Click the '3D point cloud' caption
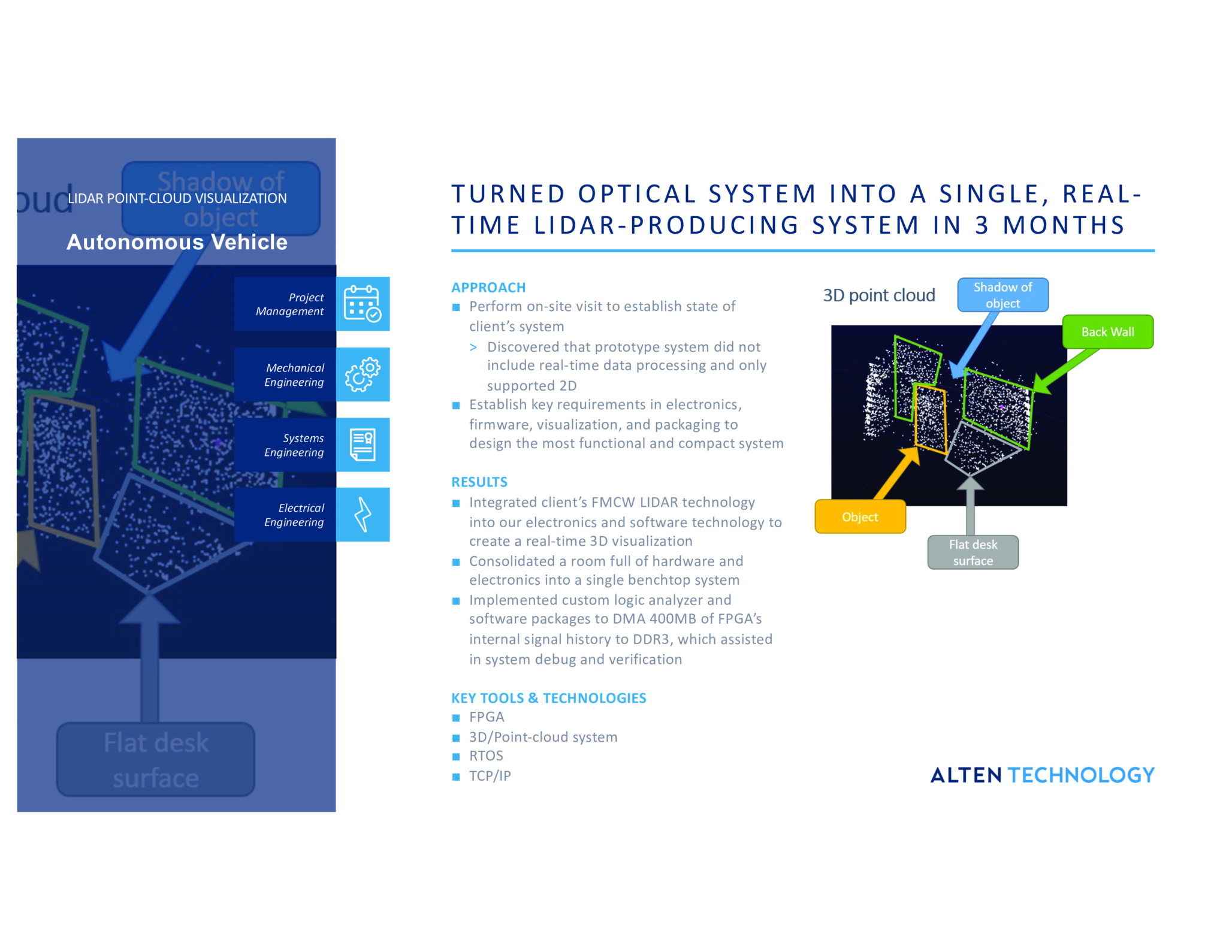The image size is (1232, 952). pos(878,295)
